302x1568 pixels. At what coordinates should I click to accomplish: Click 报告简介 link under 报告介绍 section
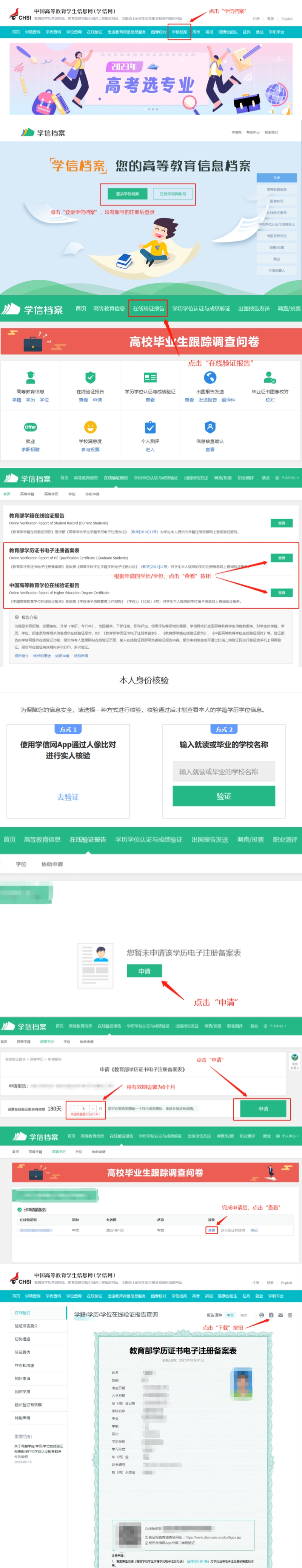point(21,655)
